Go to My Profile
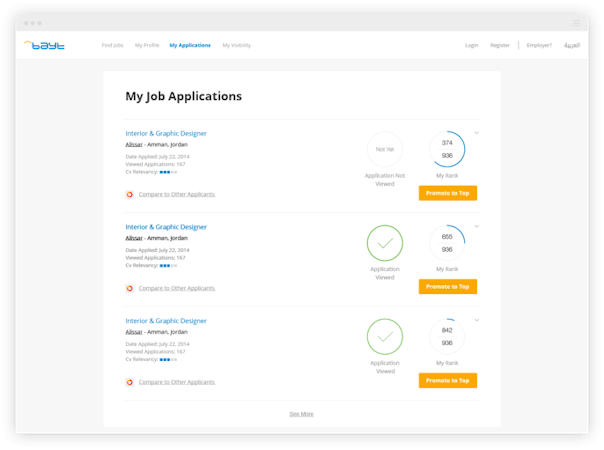Image resolution: width=604 pixels, height=450 pixels. coord(147,45)
